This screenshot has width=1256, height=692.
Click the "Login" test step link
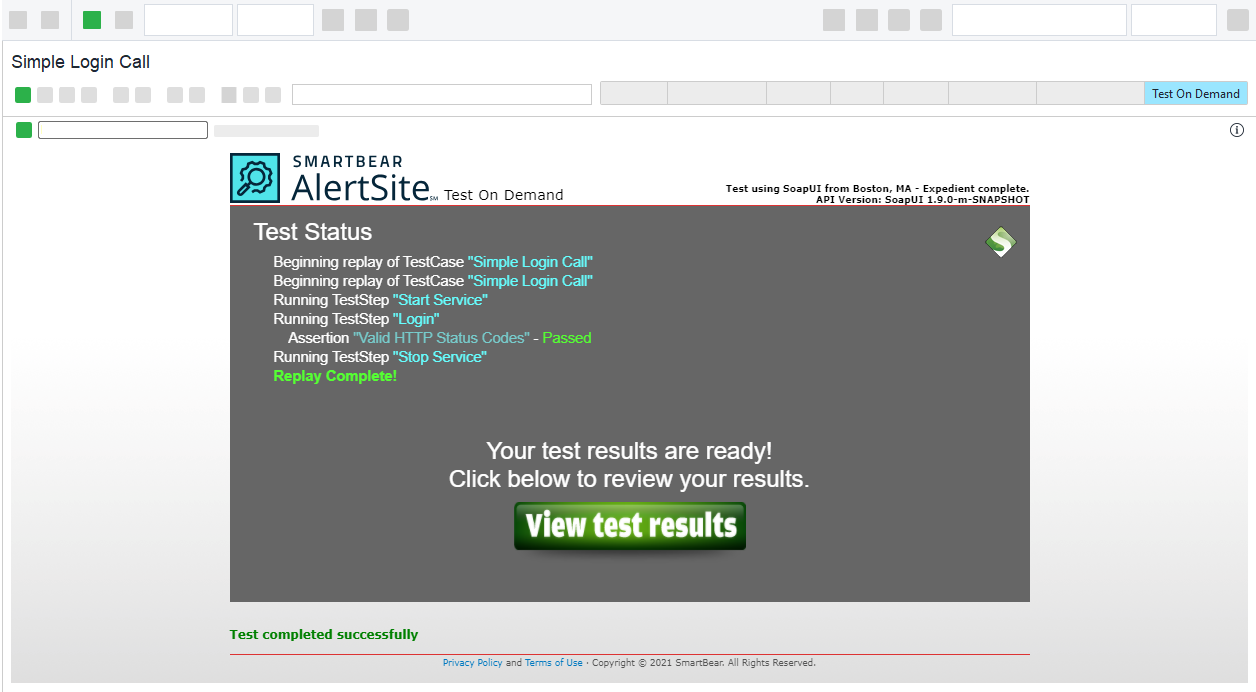tap(416, 319)
